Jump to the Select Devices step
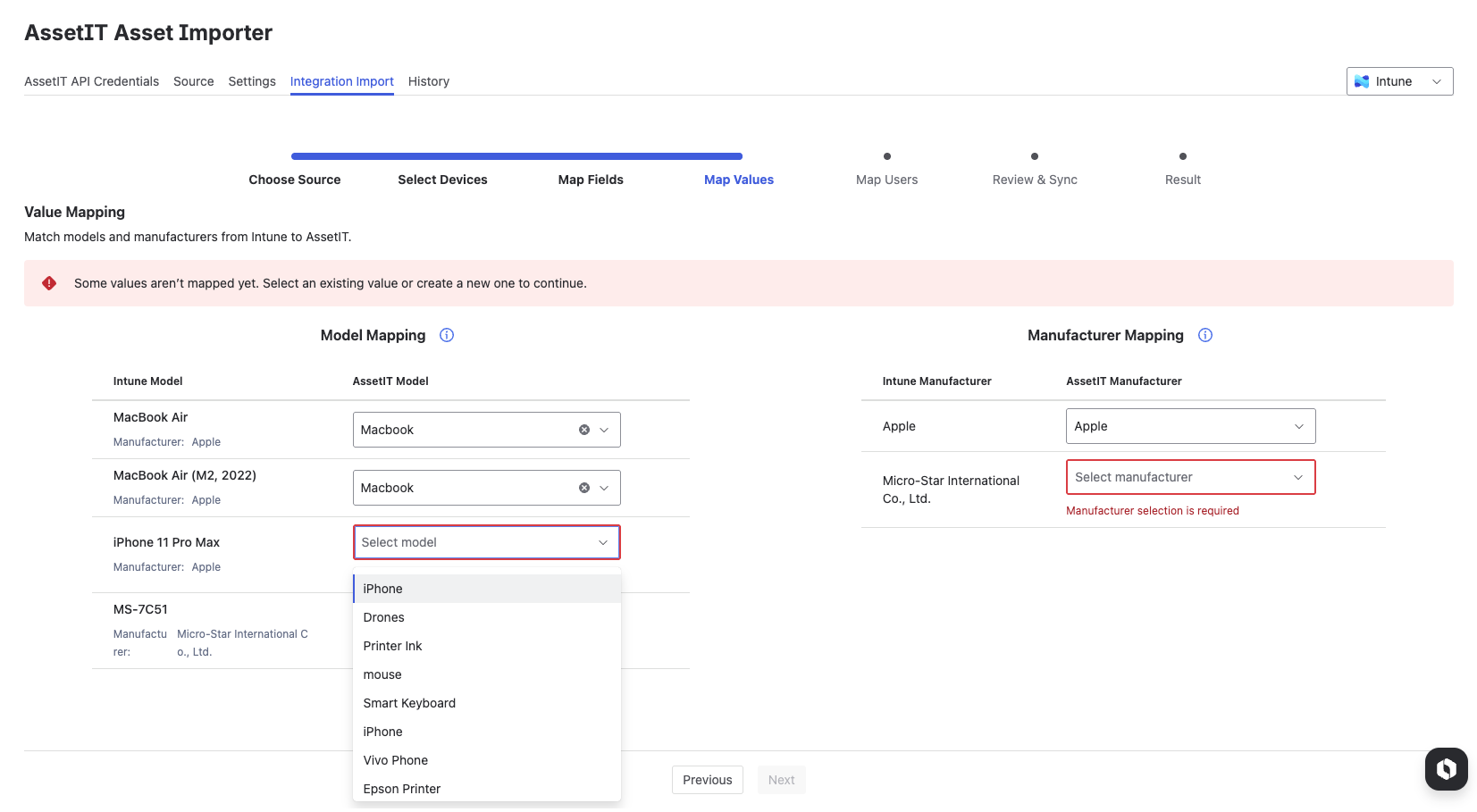Screen dimensions: 1477x812 click(442, 180)
